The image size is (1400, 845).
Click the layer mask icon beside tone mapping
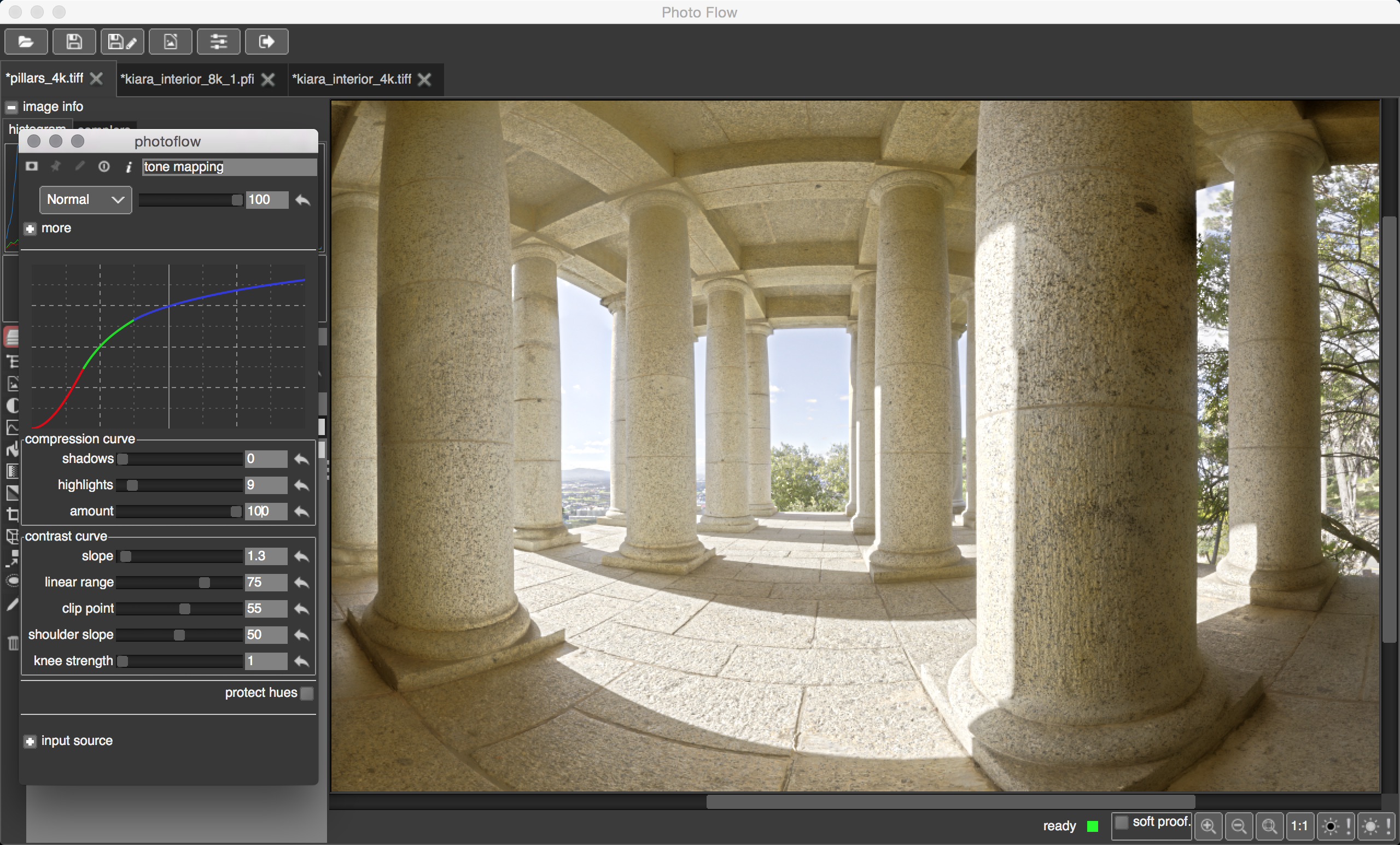tap(32, 166)
